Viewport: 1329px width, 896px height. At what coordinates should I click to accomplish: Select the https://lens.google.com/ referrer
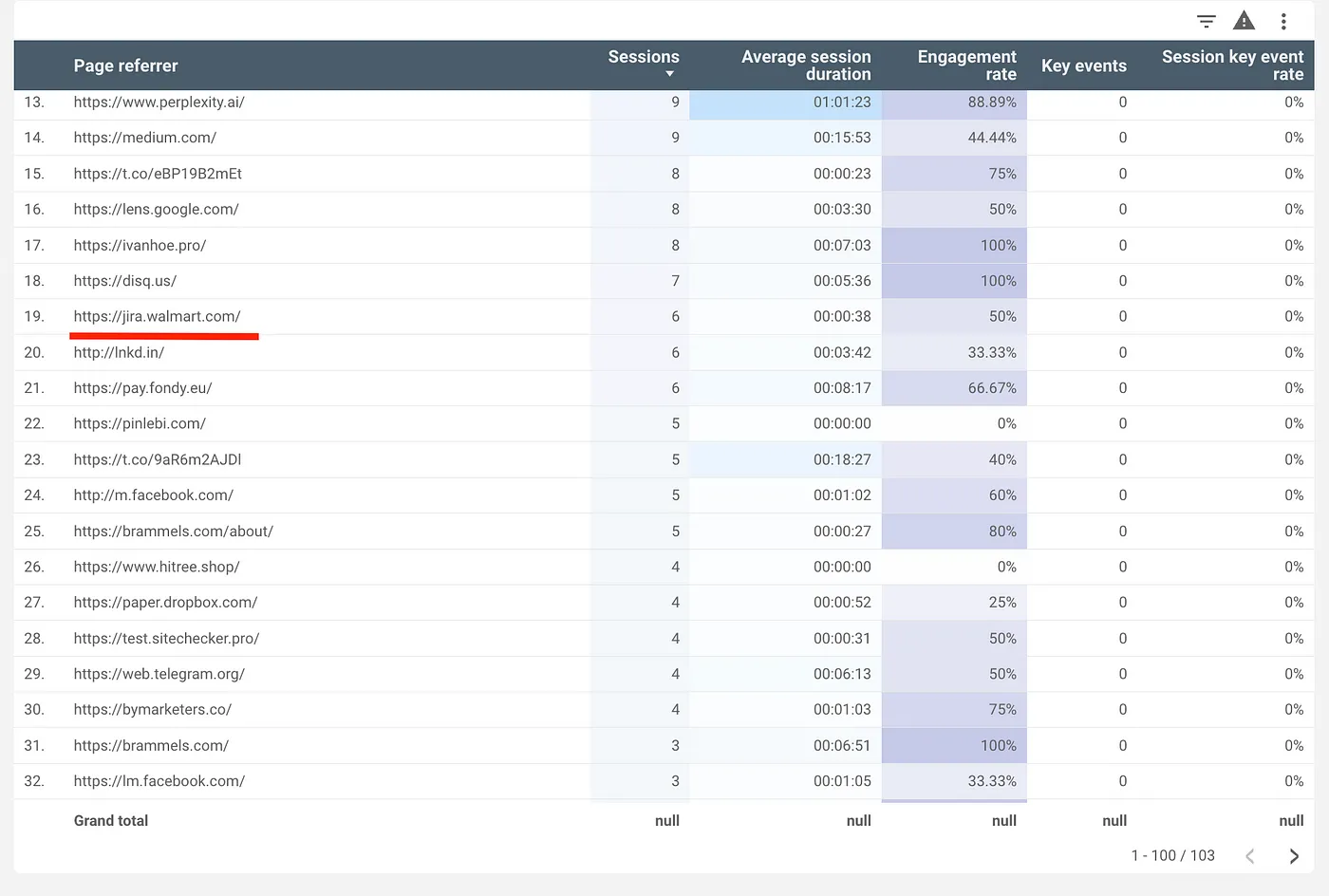[x=157, y=209]
